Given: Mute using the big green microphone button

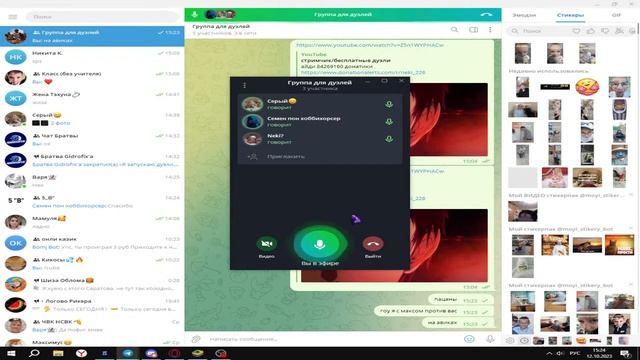Looking at the screenshot, I should [320, 244].
